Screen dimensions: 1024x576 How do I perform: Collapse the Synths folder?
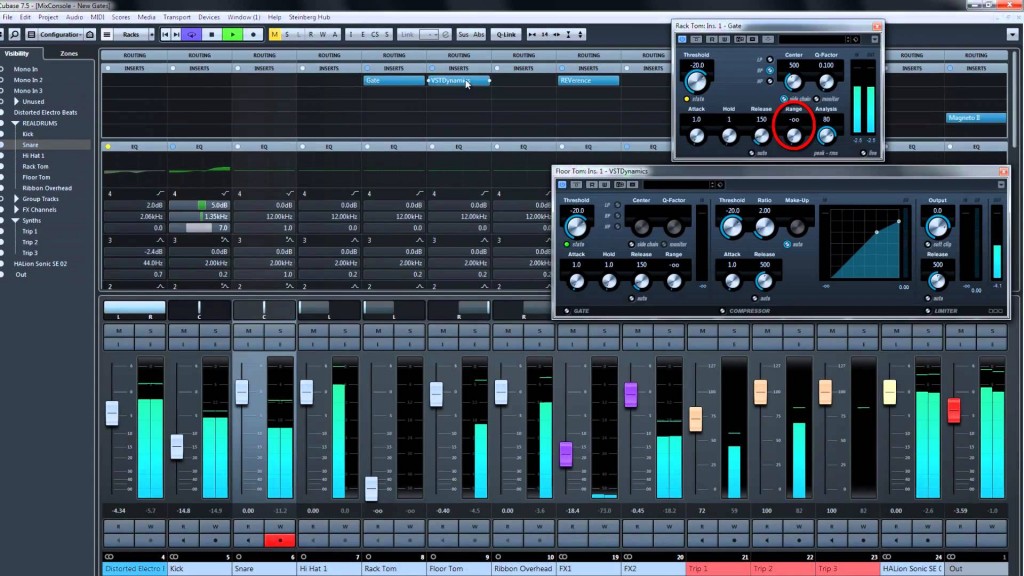(15, 221)
